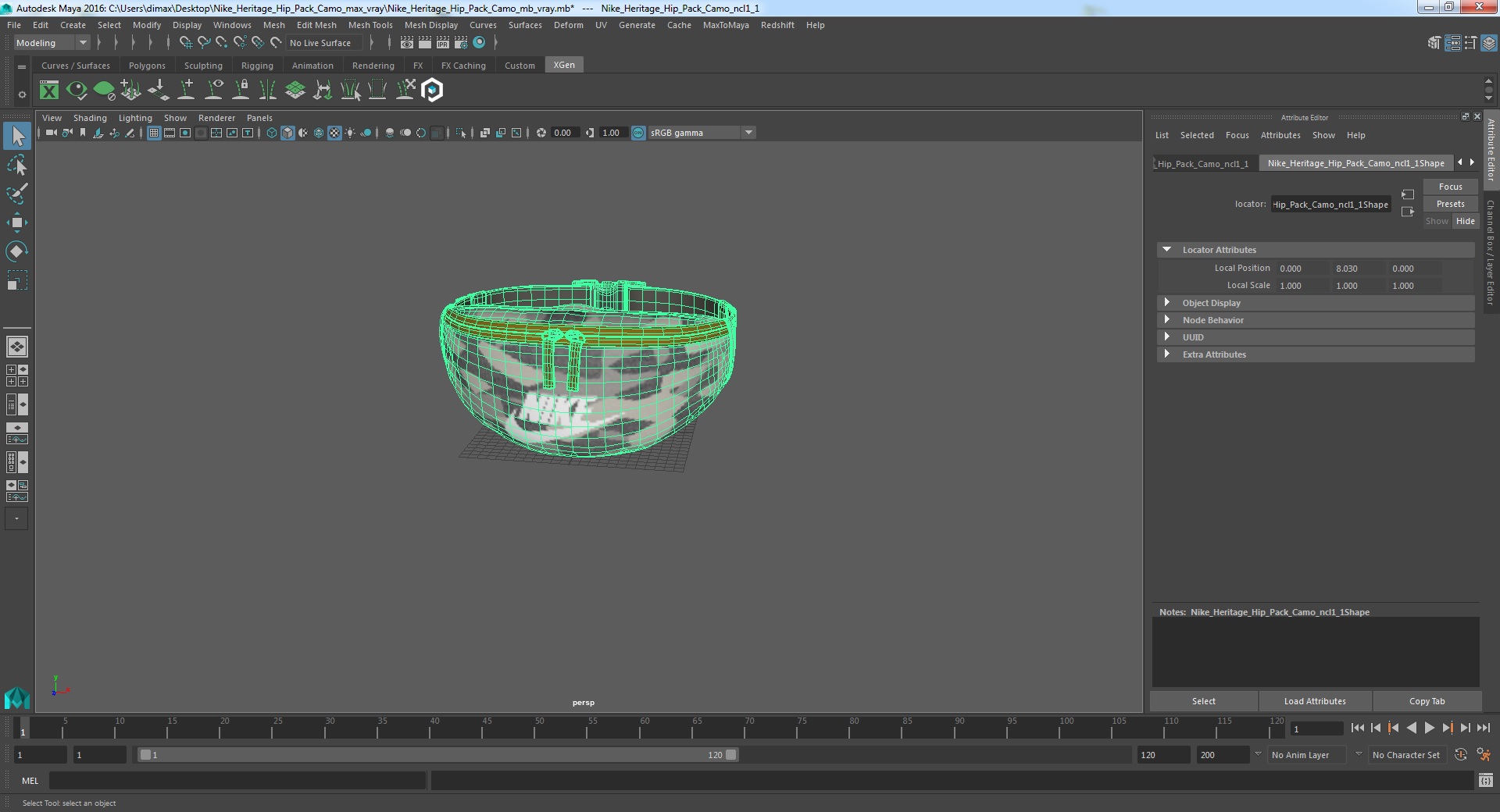
Task: Expand the Object Display section
Action: pos(1166,303)
